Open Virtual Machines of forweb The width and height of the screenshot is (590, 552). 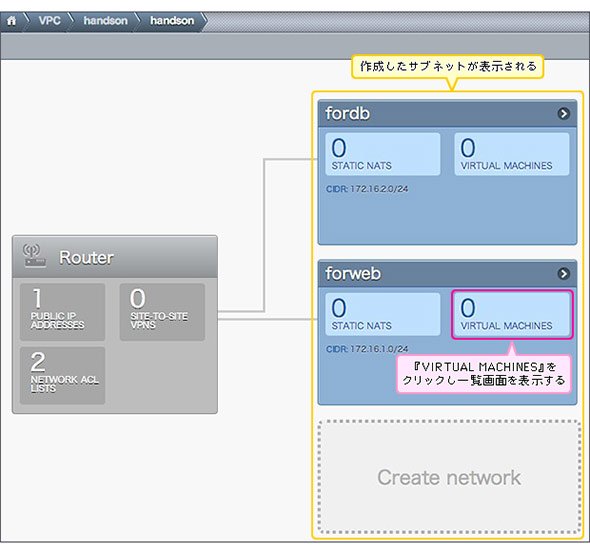tap(512, 314)
